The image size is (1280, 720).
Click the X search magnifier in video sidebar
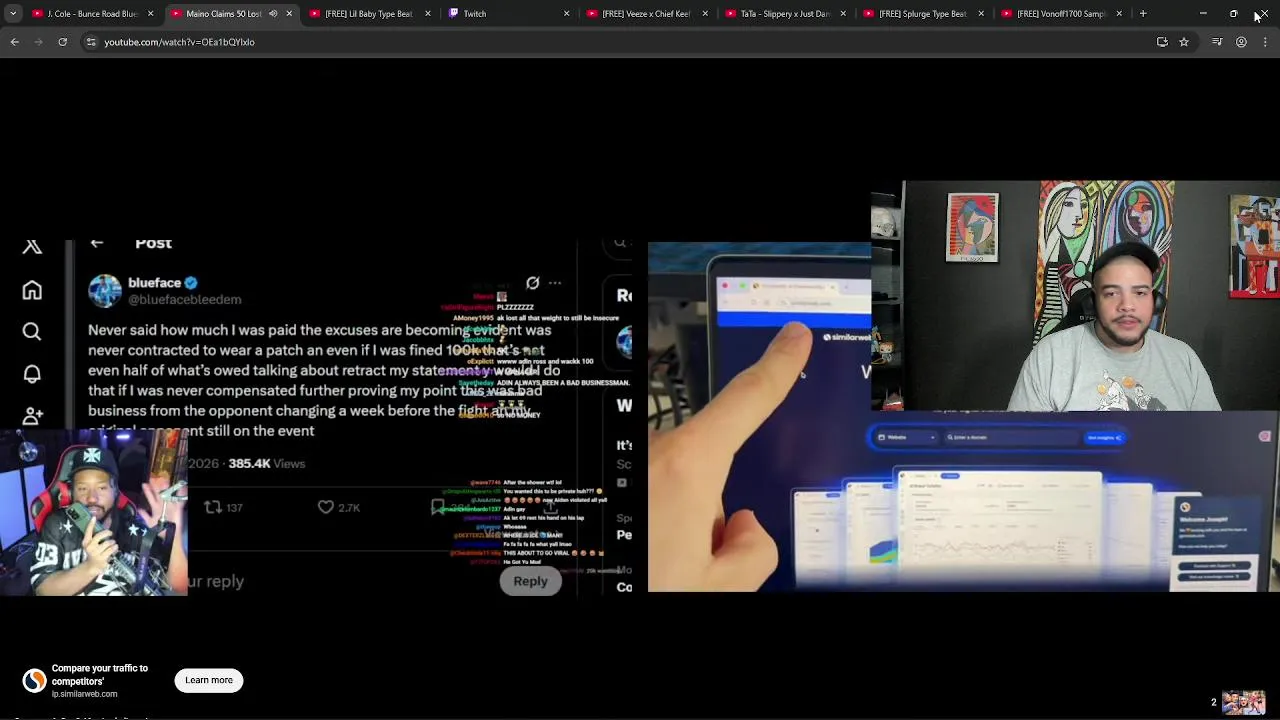(x=32, y=331)
